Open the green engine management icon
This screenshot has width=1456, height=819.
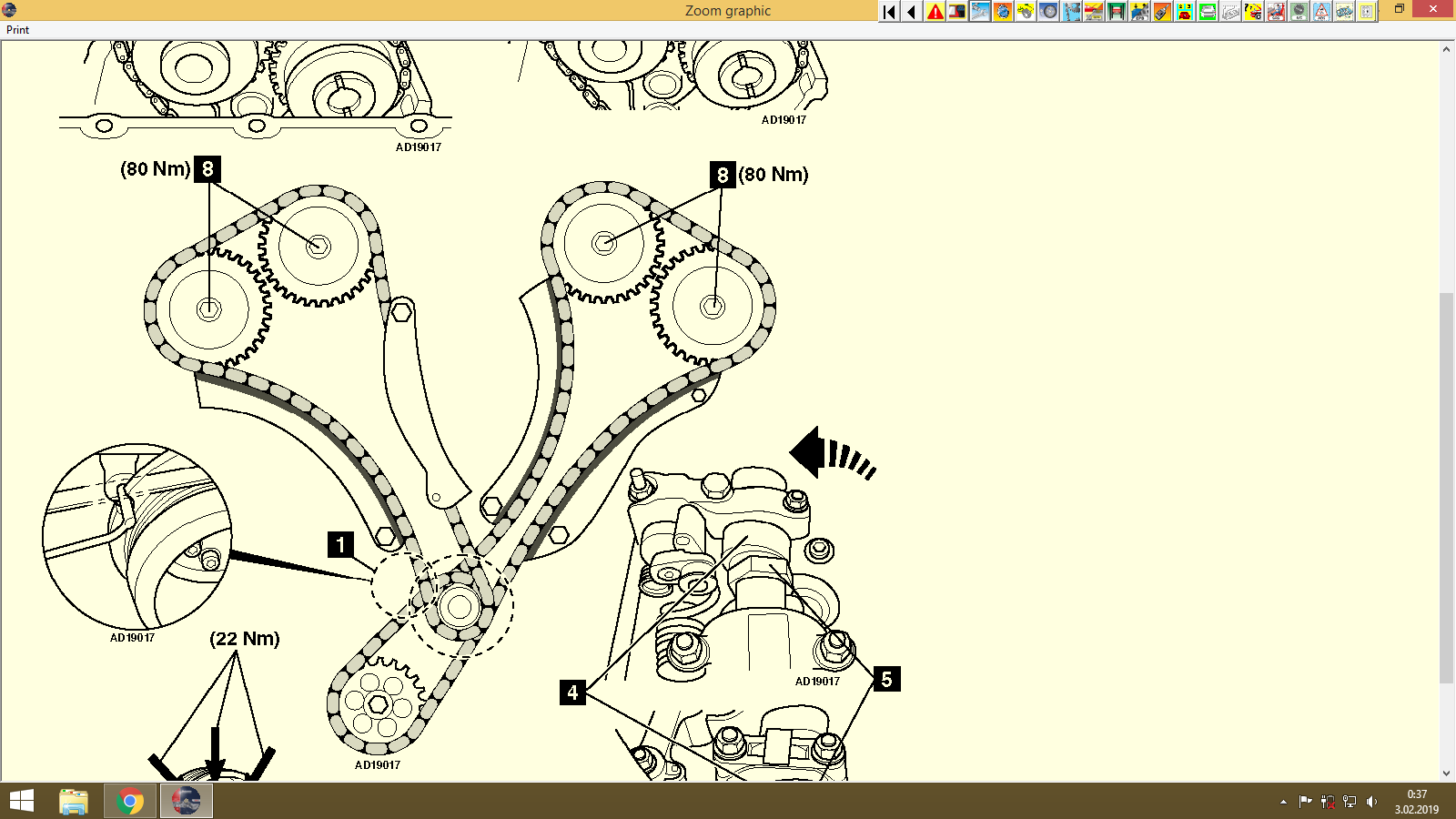coord(1207,12)
